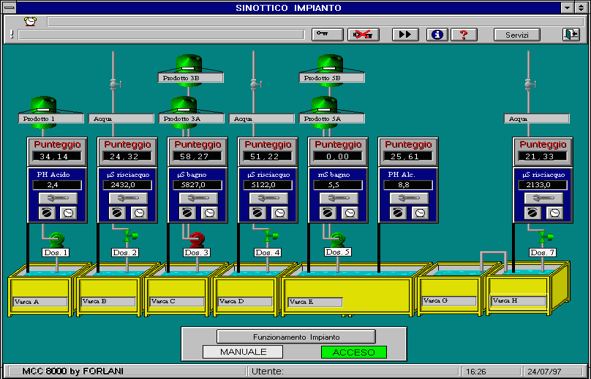Click the Servizi button
This screenshot has width=591, height=379.
pos(517,35)
